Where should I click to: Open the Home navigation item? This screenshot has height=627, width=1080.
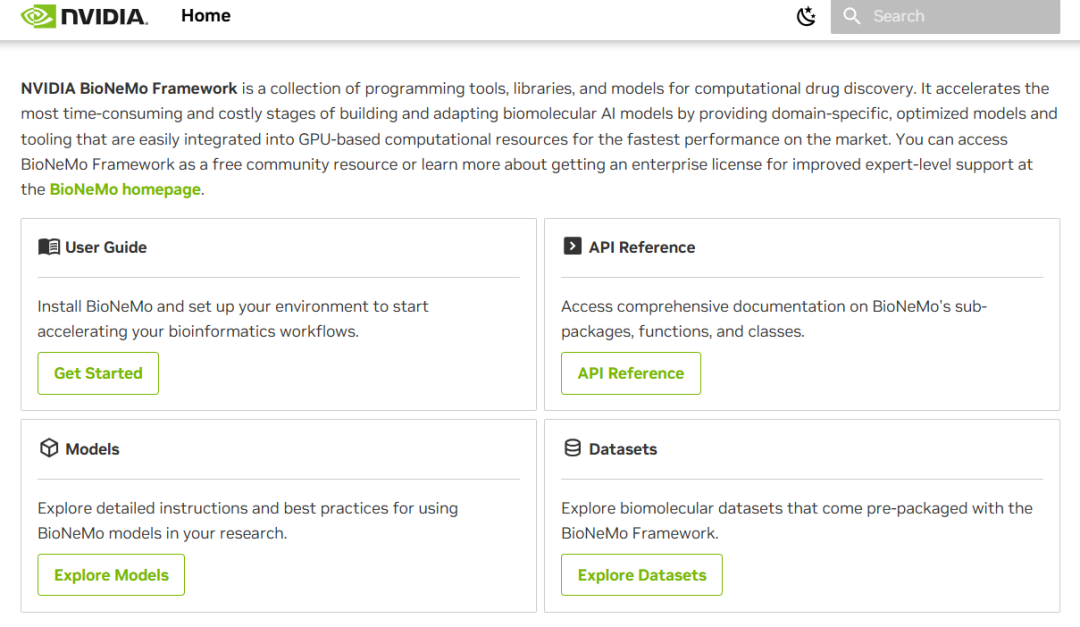[x=206, y=16]
